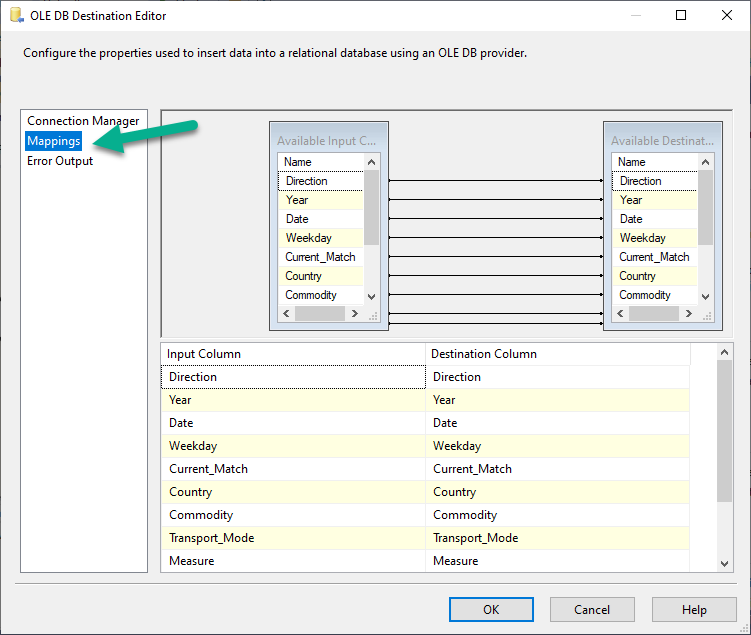Click Date cell under Destination Column
This screenshot has height=635, width=751.
(558, 423)
